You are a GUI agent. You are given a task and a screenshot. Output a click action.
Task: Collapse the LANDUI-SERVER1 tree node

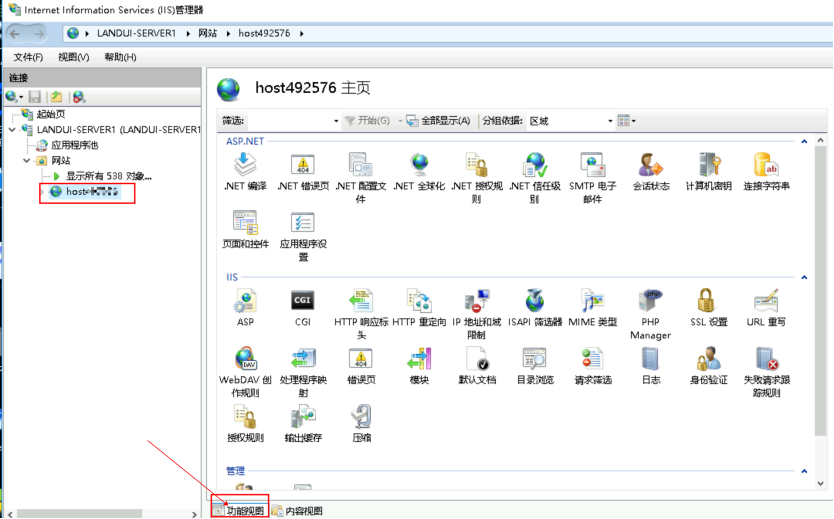12,129
